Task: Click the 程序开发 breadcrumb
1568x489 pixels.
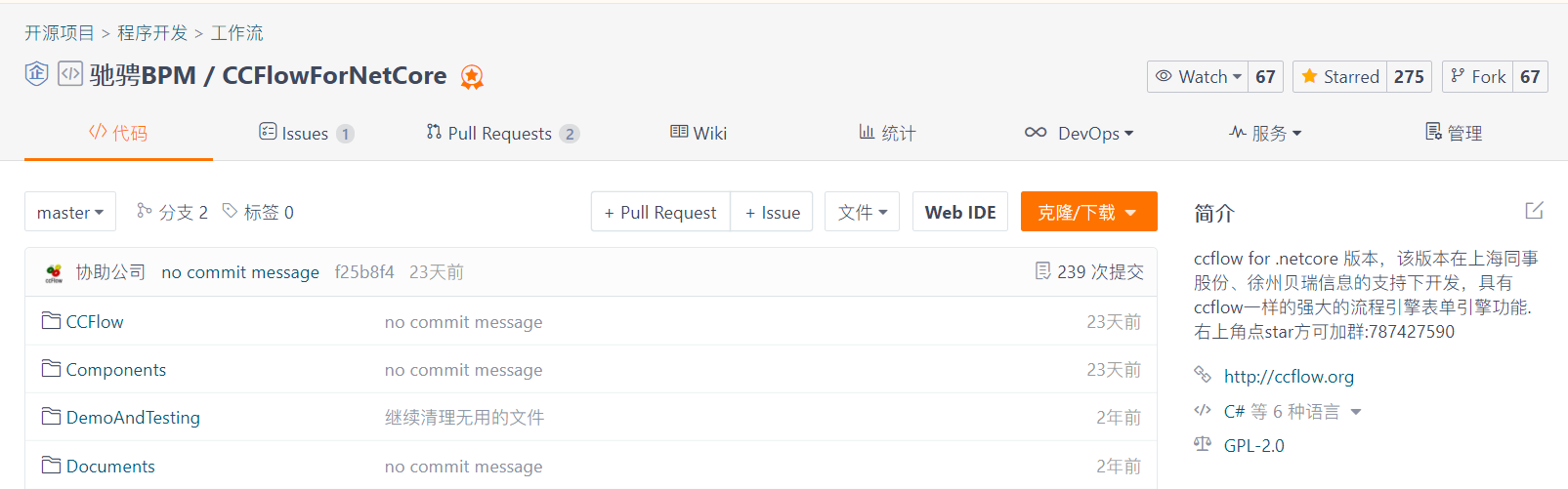Action: click(152, 32)
